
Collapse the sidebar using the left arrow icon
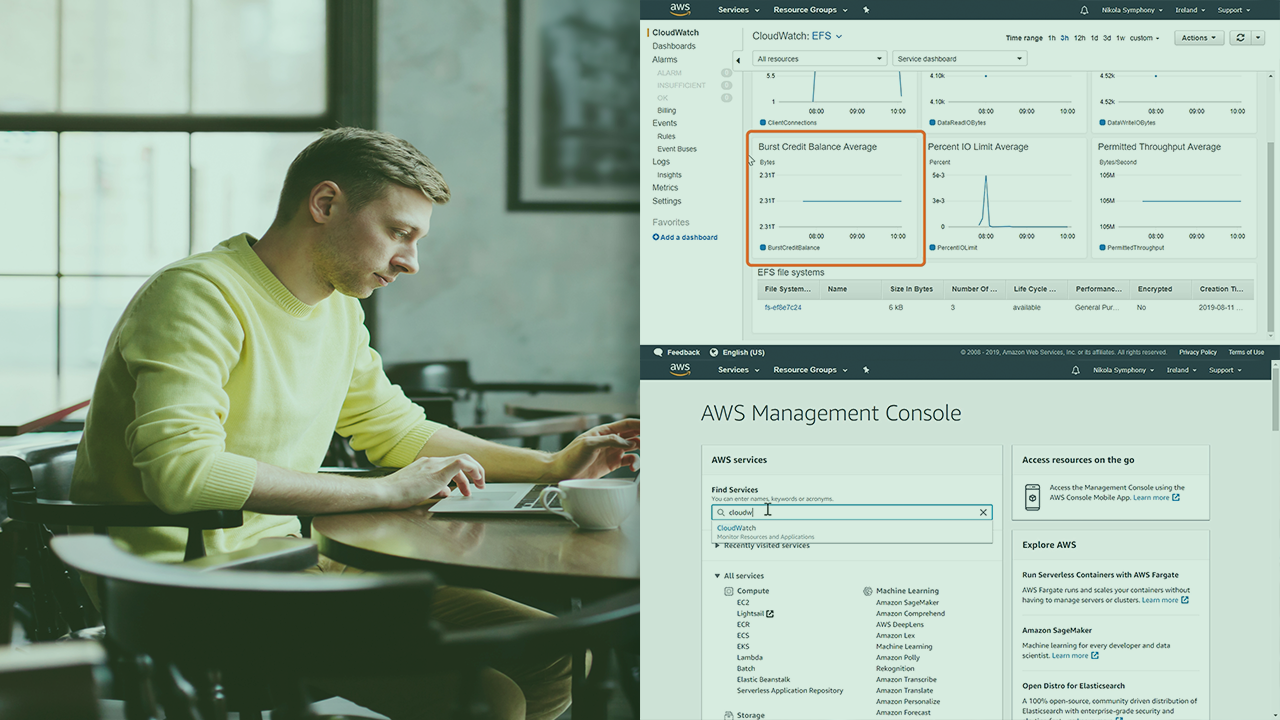738,59
